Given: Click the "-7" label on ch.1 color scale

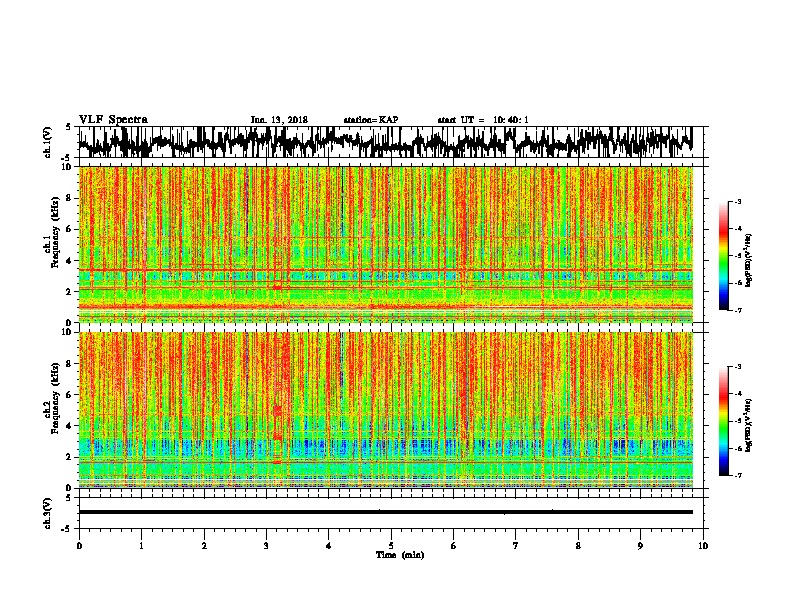Looking at the screenshot, I should click(x=737, y=310).
